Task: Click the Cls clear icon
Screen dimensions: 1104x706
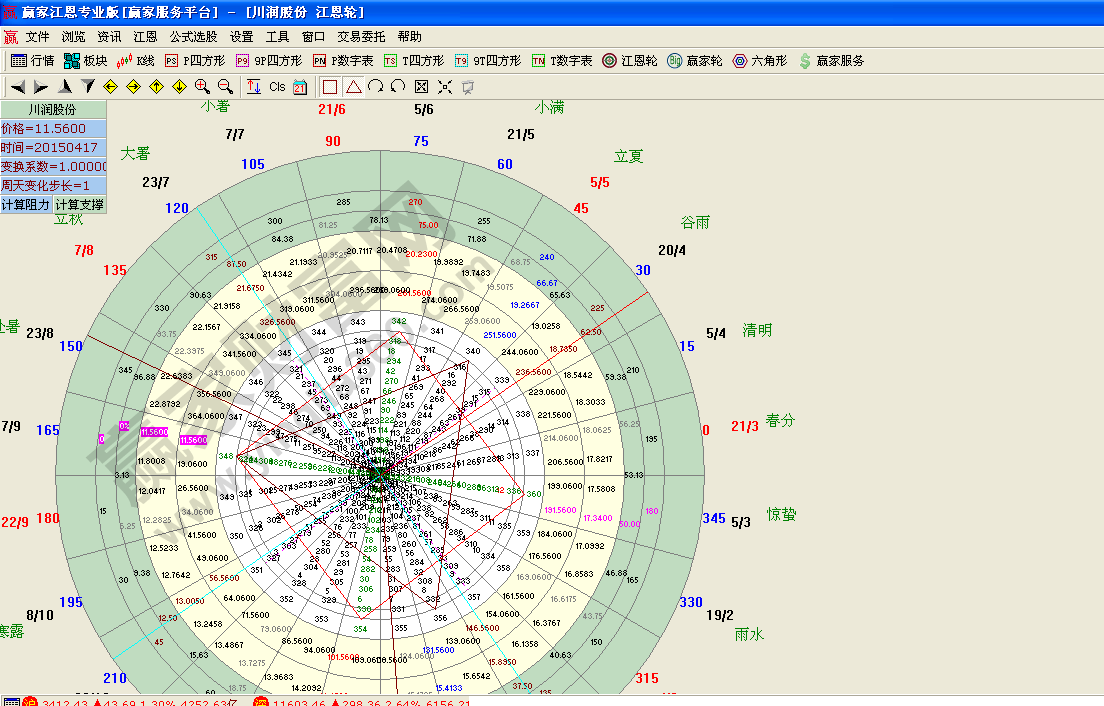Action: coord(277,87)
